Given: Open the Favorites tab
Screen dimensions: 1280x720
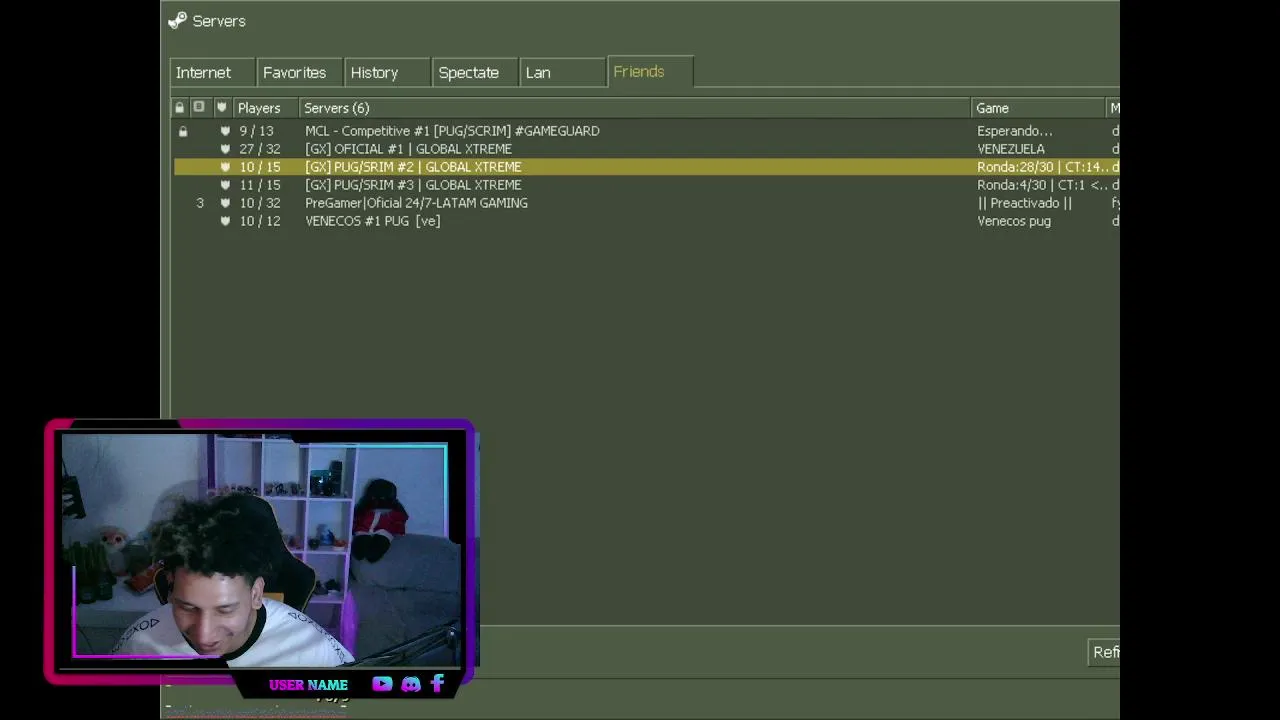Looking at the screenshot, I should (x=298, y=73).
